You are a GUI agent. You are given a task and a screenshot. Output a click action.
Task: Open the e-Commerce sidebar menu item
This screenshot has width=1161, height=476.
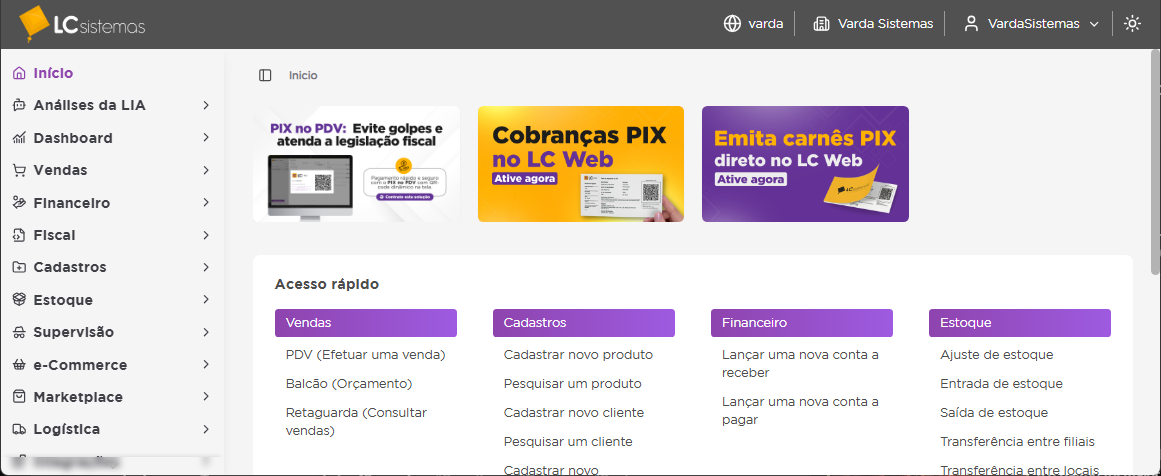point(112,365)
